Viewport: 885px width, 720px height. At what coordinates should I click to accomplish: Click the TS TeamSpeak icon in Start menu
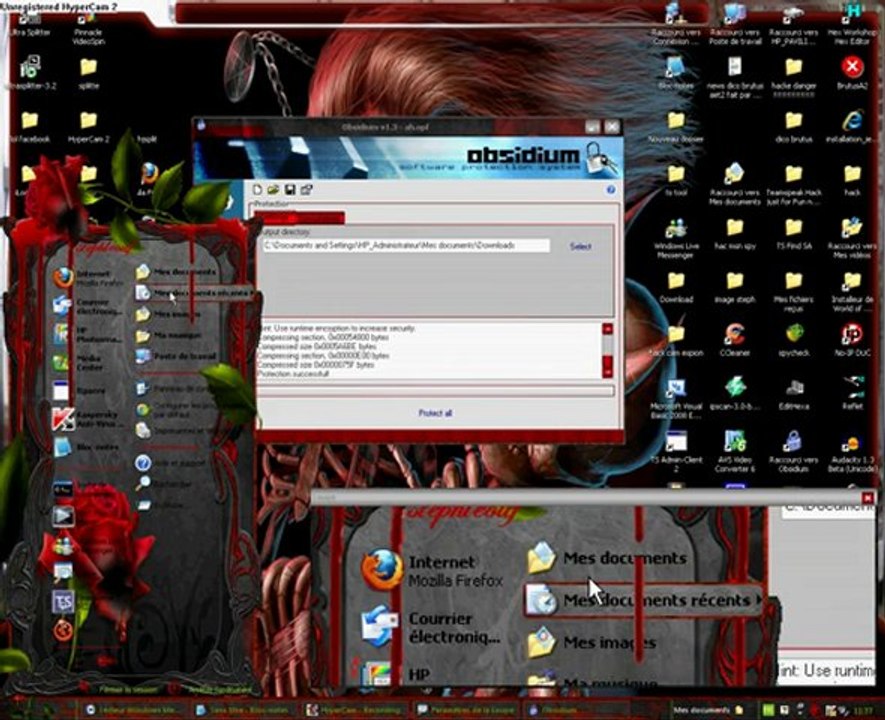point(63,602)
